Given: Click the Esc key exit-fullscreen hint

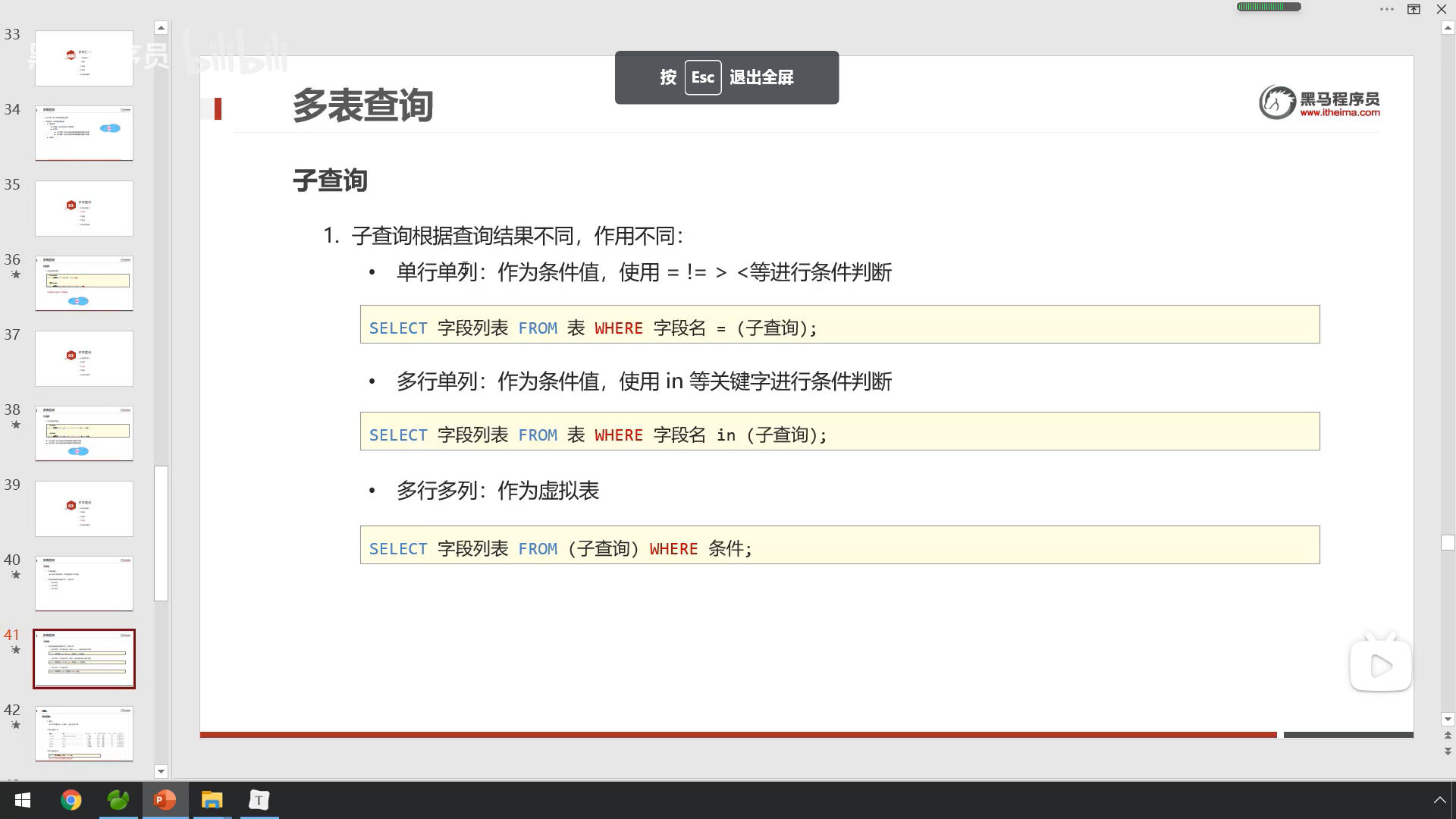Looking at the screenshot, I should point(702,77).
